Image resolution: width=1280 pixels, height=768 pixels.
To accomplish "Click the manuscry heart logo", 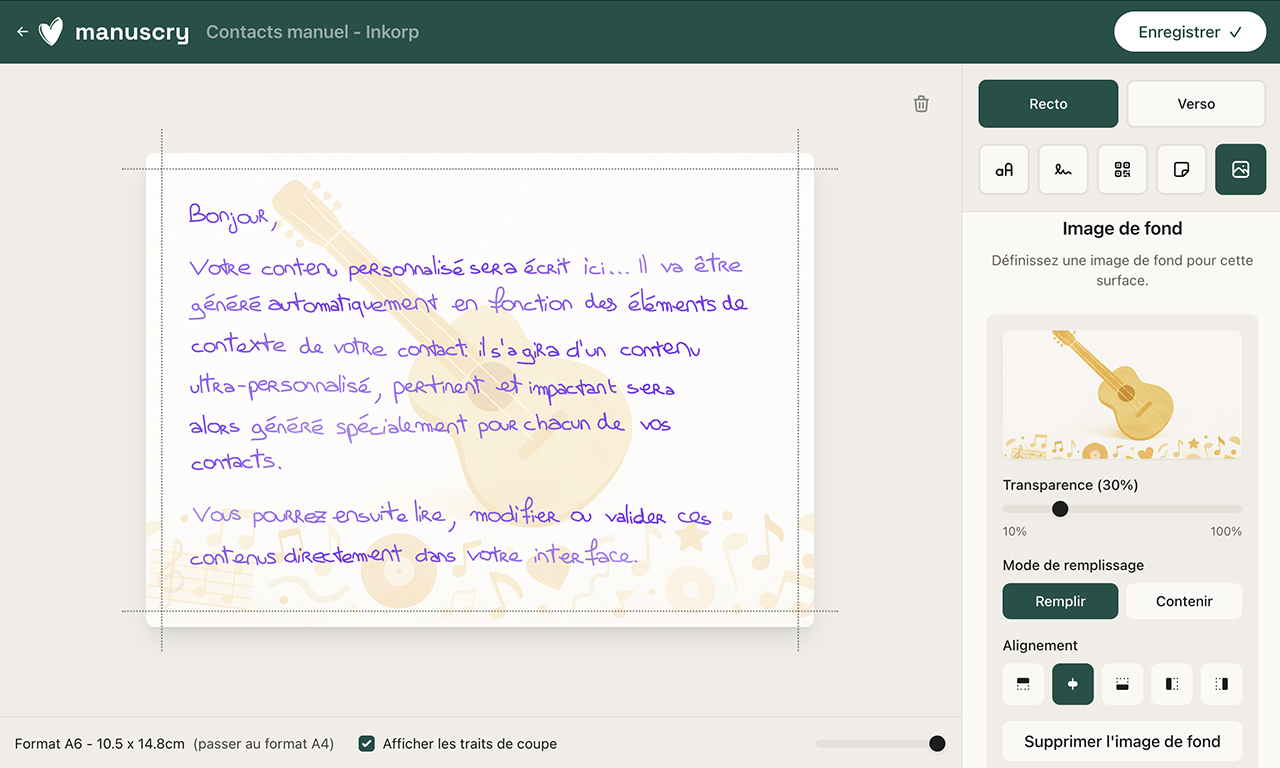I will coord(51,32).
